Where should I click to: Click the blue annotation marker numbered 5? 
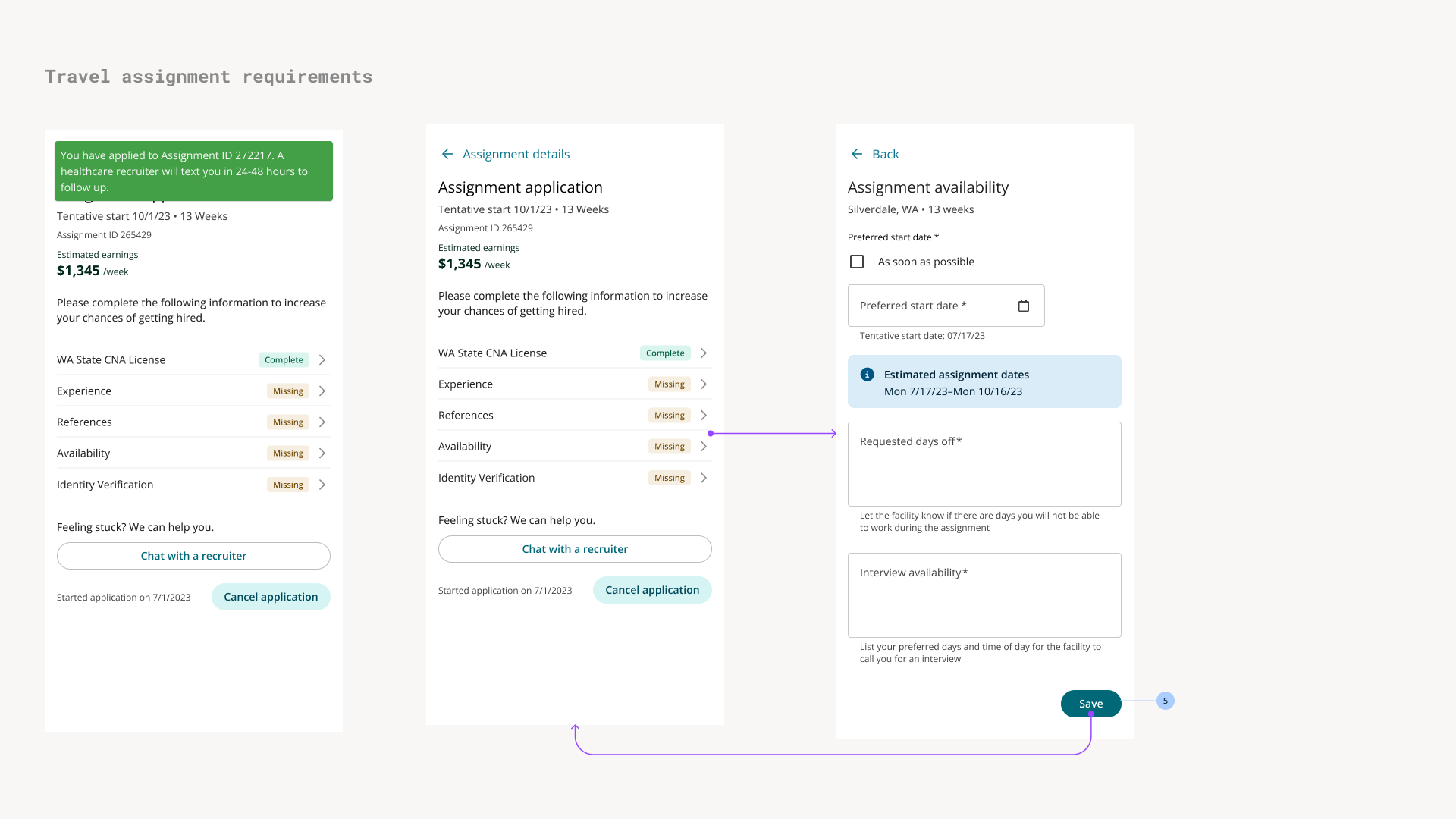tap(1165, 701)
